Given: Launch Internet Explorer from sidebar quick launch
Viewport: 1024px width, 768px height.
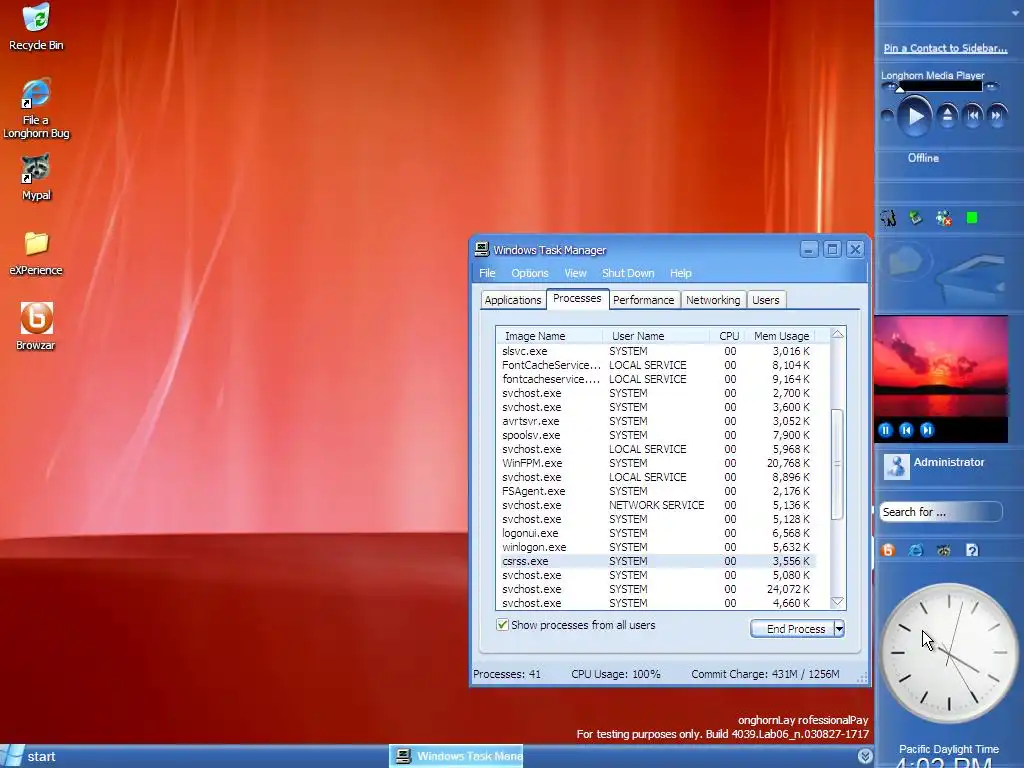Looking at the screenshot, I should pyautogui.click(x=916, y=551).
